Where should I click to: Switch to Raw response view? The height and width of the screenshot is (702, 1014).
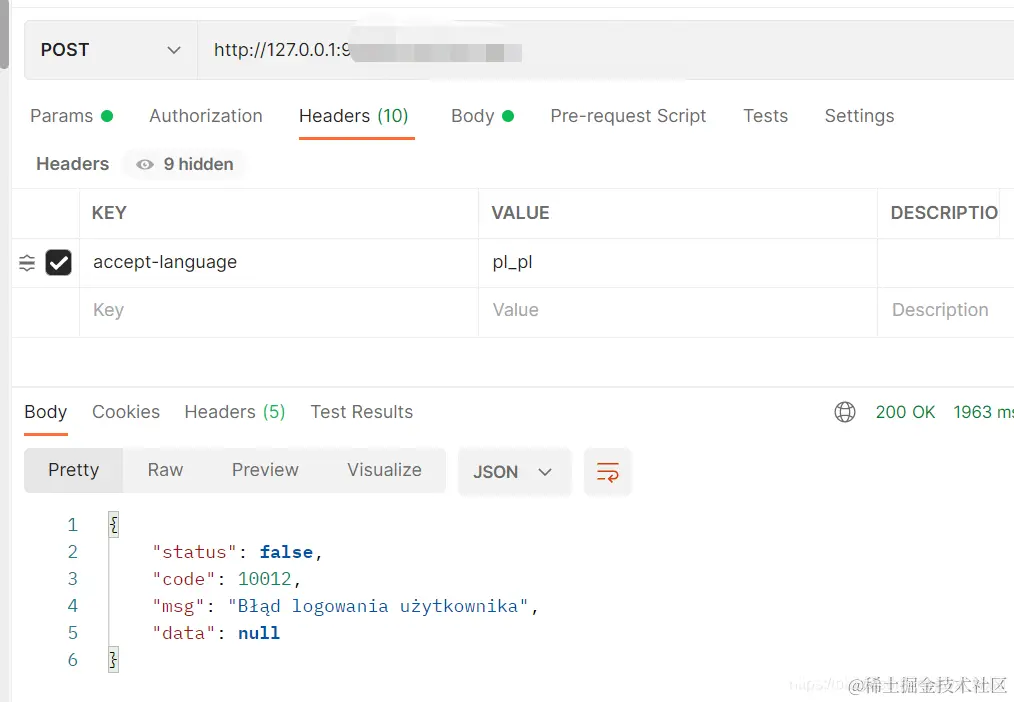coord(165,470)
